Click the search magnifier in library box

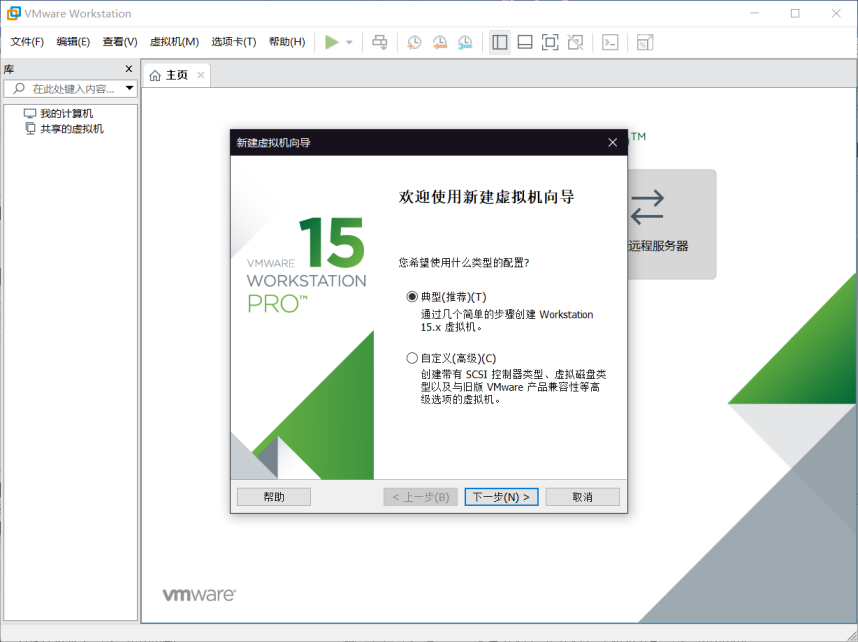20,88
